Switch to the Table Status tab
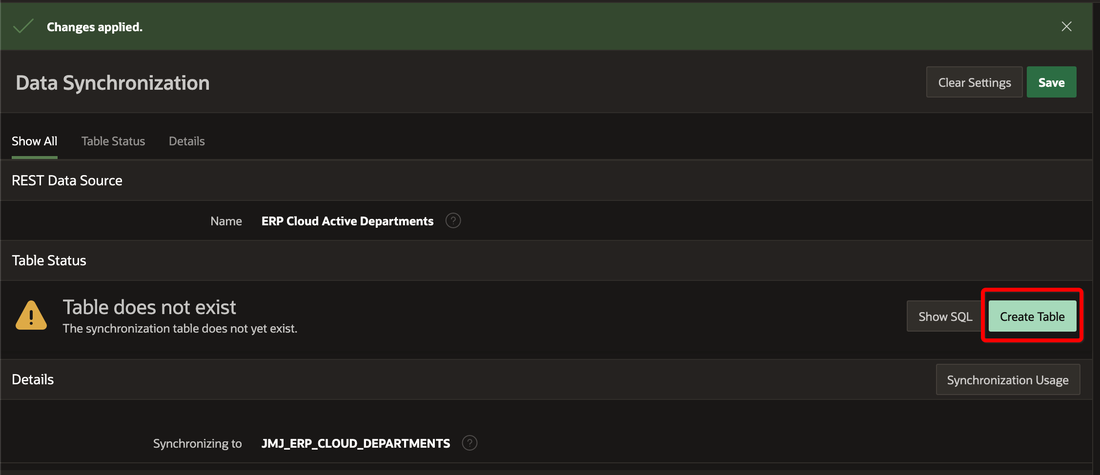 pos(113,141)
